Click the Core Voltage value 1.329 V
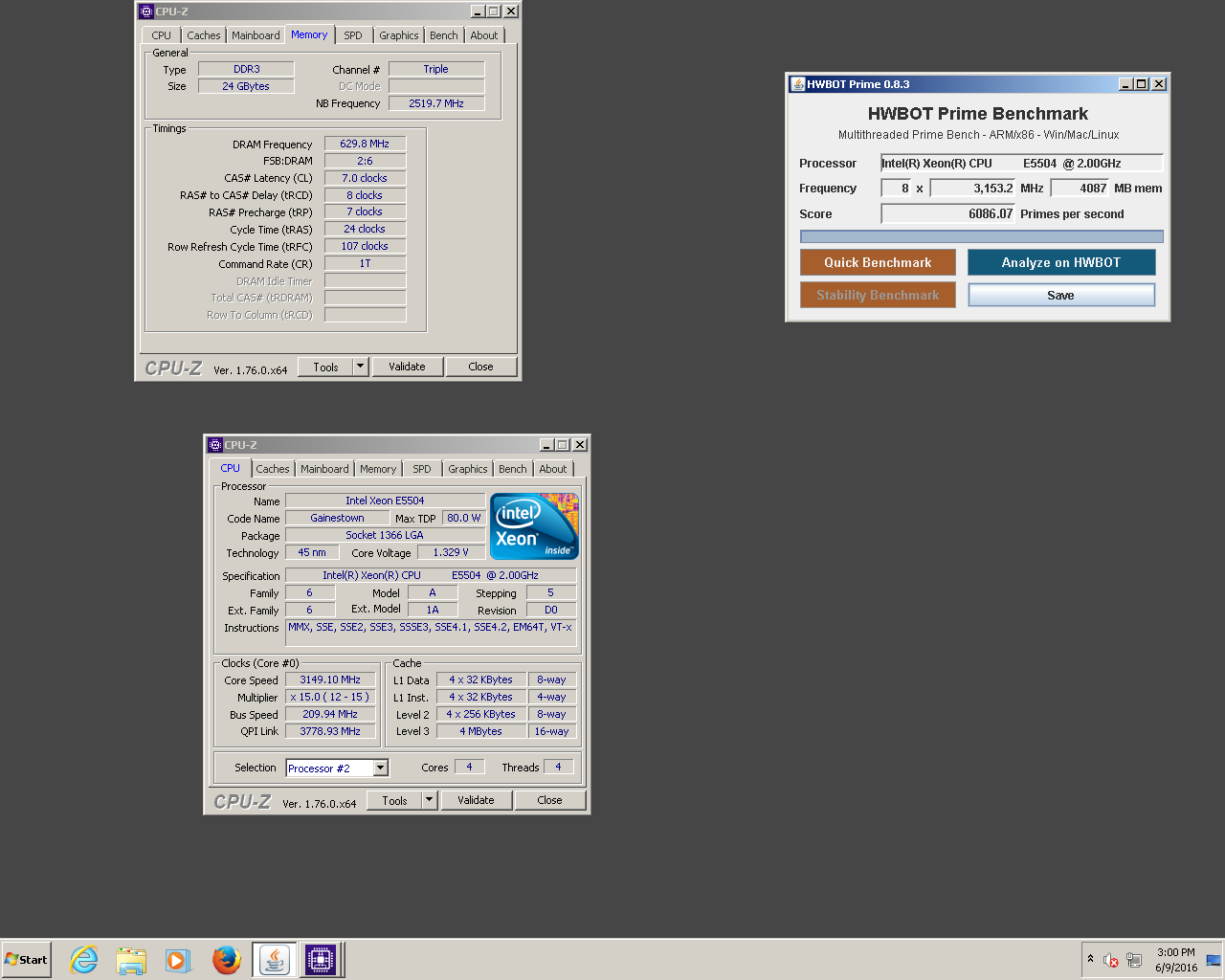The height and width of the screenshot is (980, 1225). (451, 552)
